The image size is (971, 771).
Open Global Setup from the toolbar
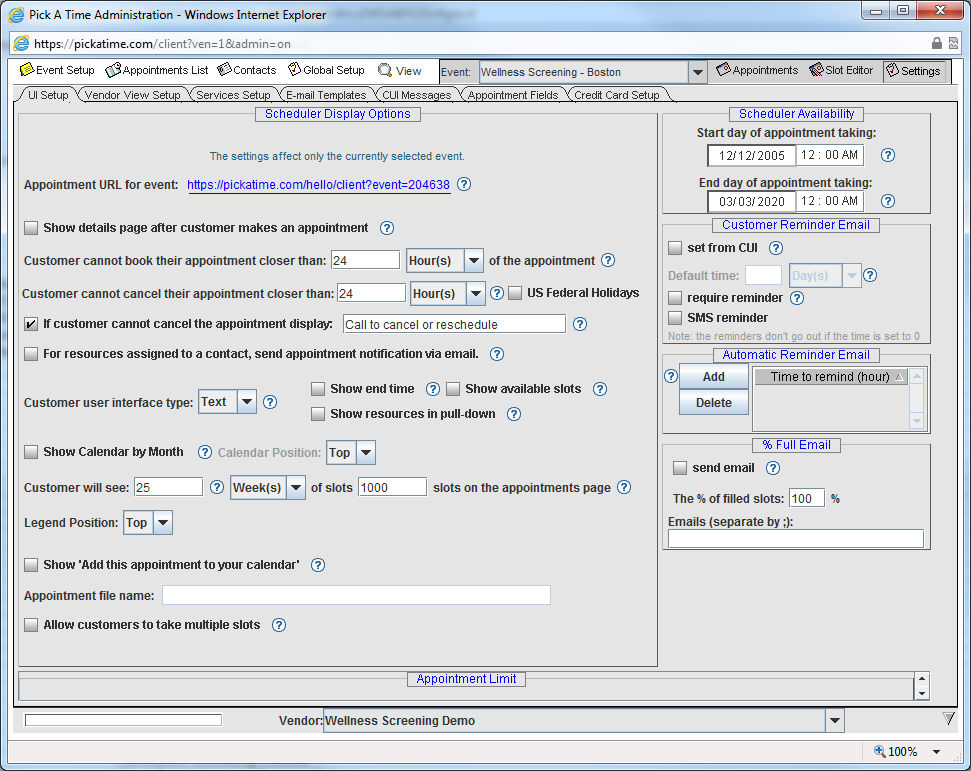click(x=326, y=70)
